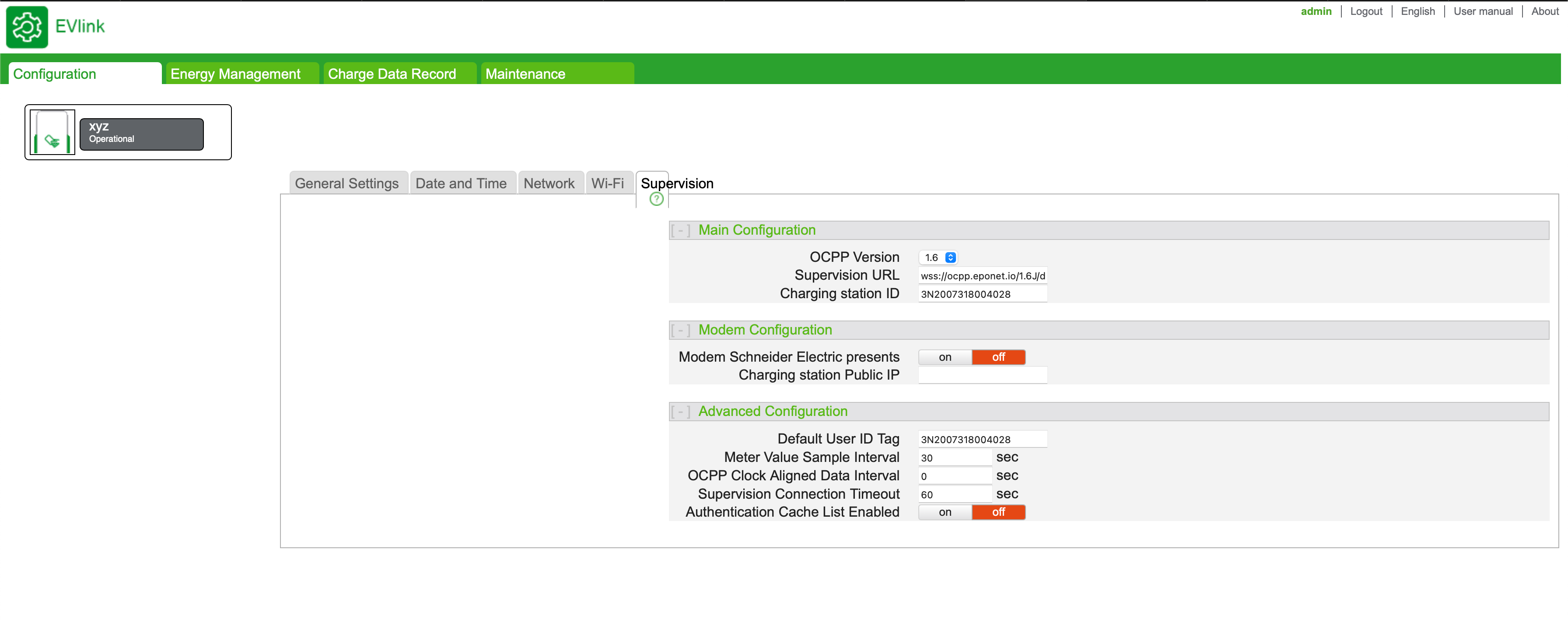Switch Modem Schneider Electric presents to off

[x=998, y=357]
